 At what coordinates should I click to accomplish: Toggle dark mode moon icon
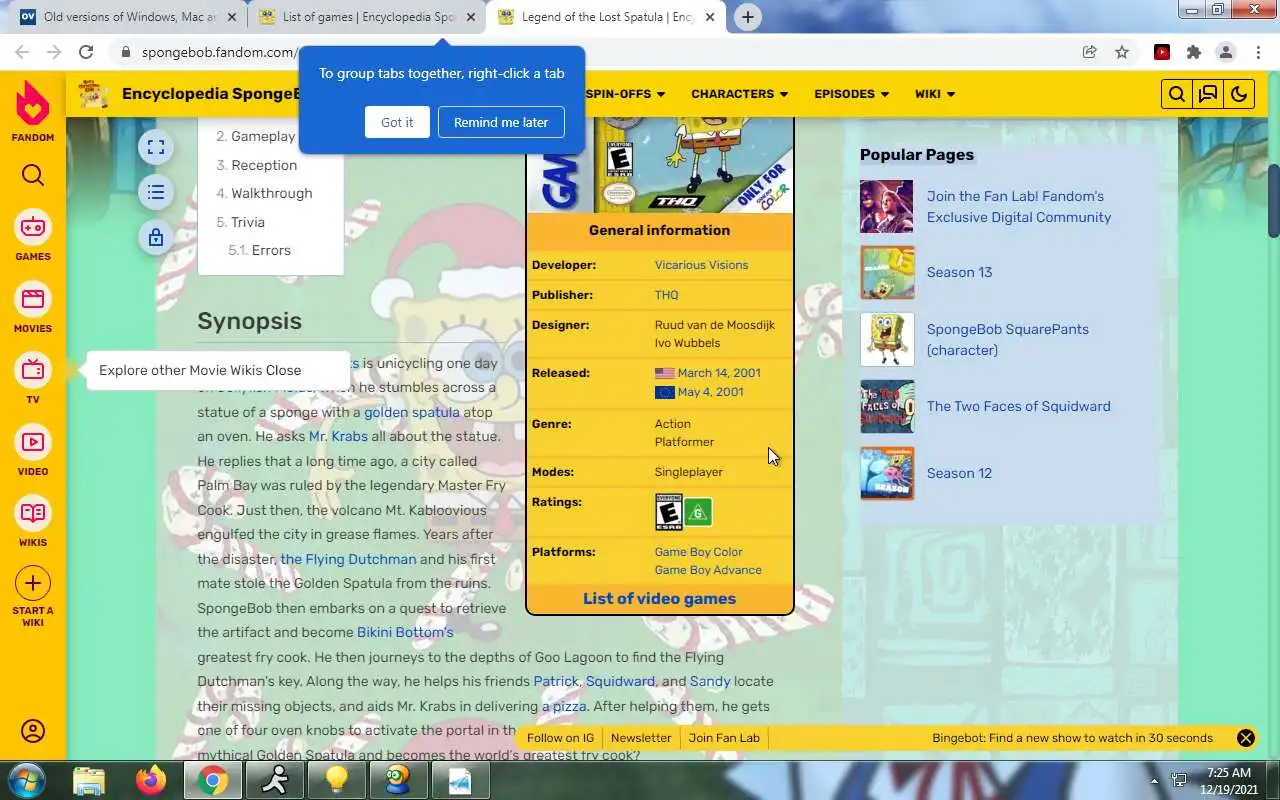pyautogui.click(x=1239, y=94)
